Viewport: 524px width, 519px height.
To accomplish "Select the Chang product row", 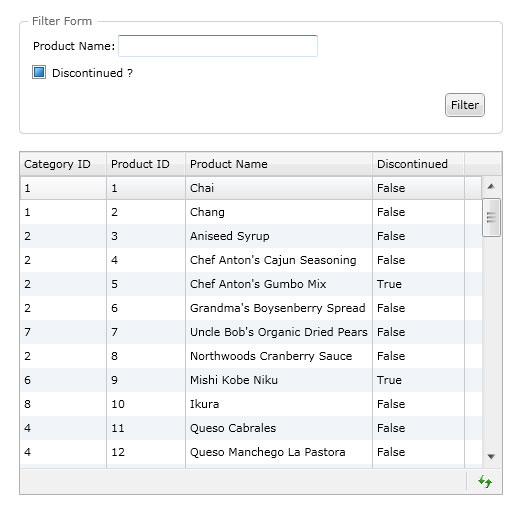I will pos(251,212).
